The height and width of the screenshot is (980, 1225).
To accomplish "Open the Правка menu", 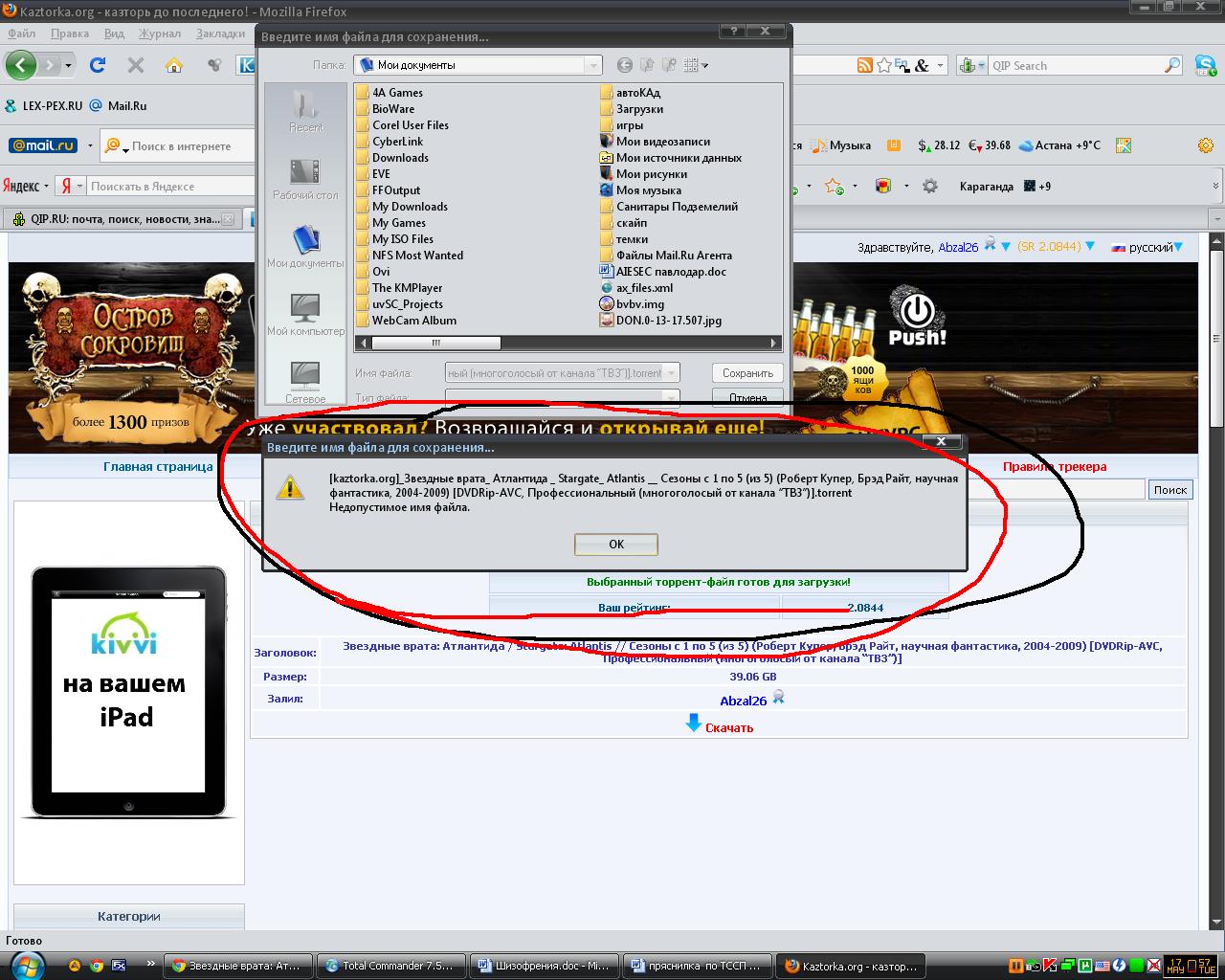I will tap(70, 33).
